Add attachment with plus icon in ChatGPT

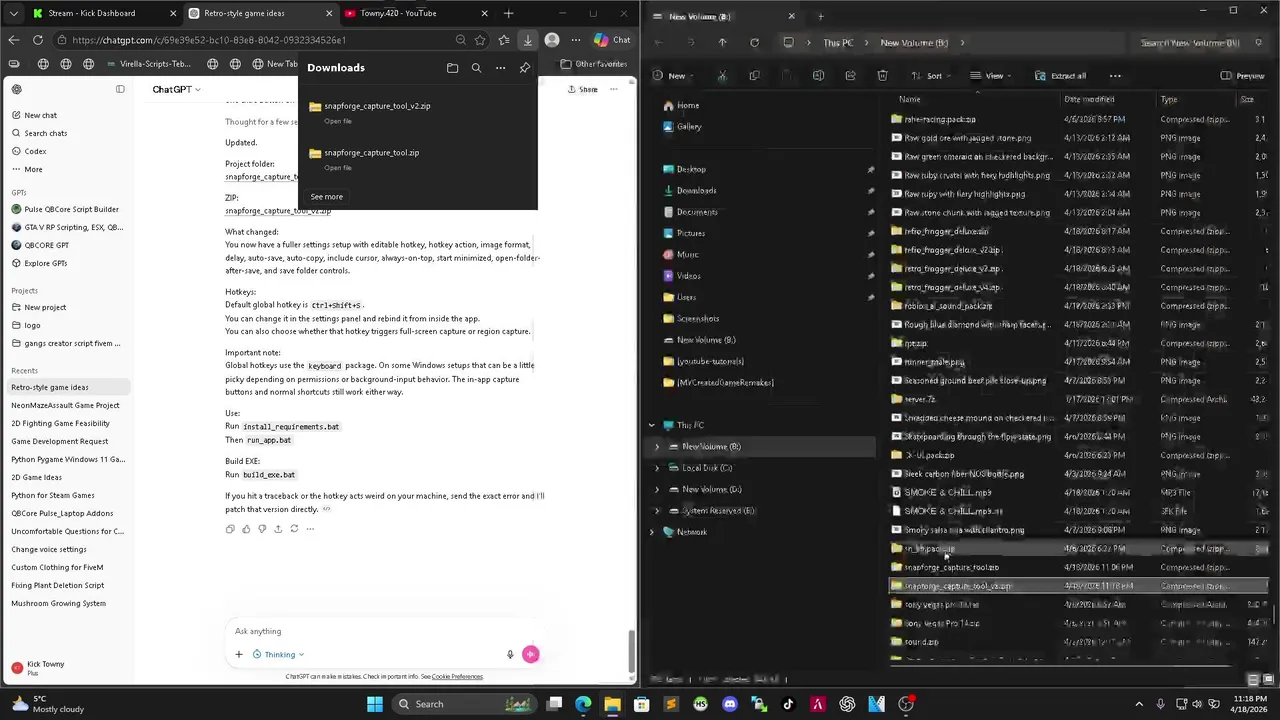239,655
